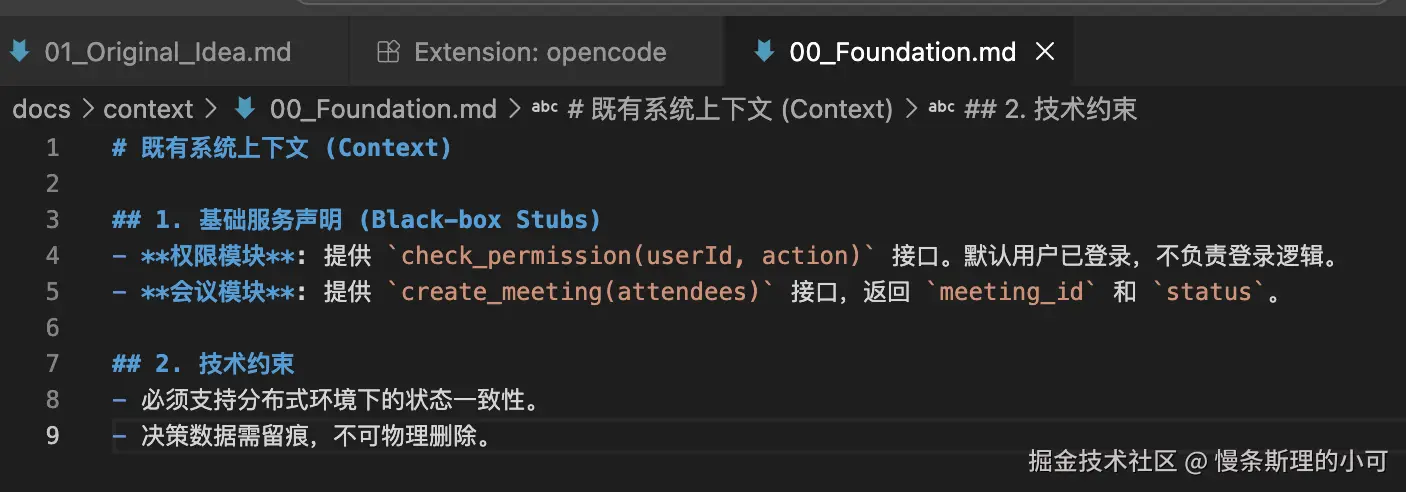Select the 2. 技术约束 breadcrumb symbol
Viewport: 1406px width, 492px height.
(1050, 109)
